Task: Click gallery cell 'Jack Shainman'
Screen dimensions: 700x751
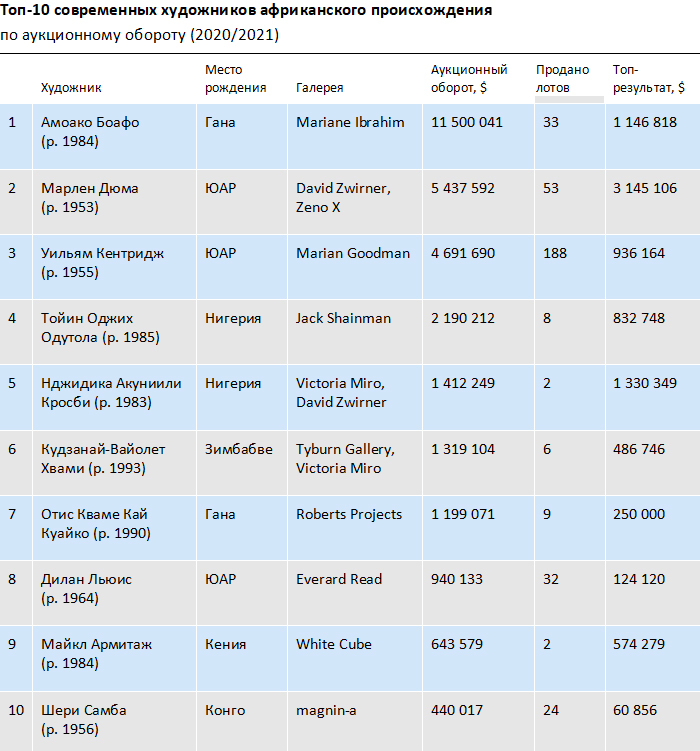Action: (343, 318)
